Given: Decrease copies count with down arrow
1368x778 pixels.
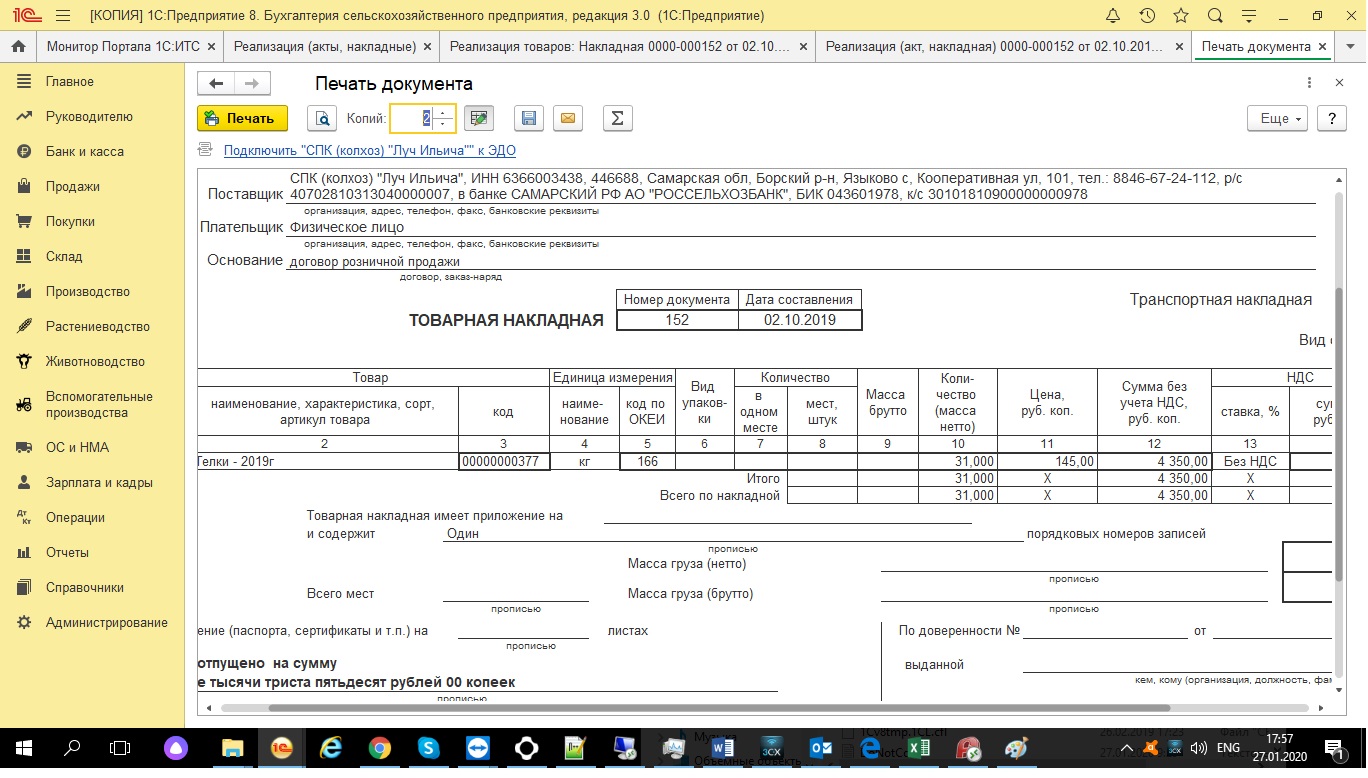Looking at the screenshot, I should click(x=443, y=125).
